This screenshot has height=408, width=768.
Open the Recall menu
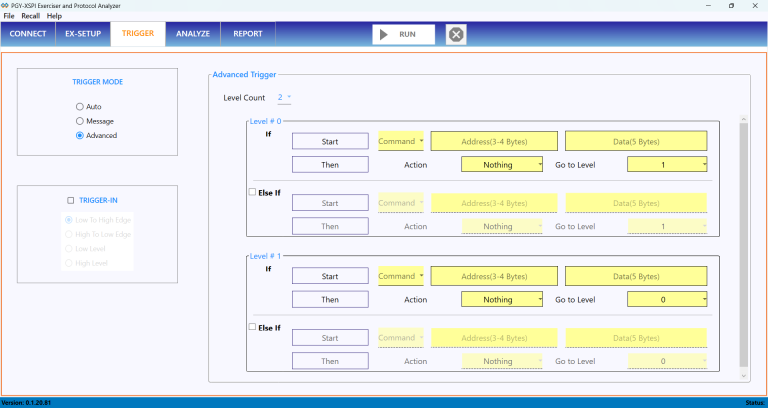coord(30,16)
